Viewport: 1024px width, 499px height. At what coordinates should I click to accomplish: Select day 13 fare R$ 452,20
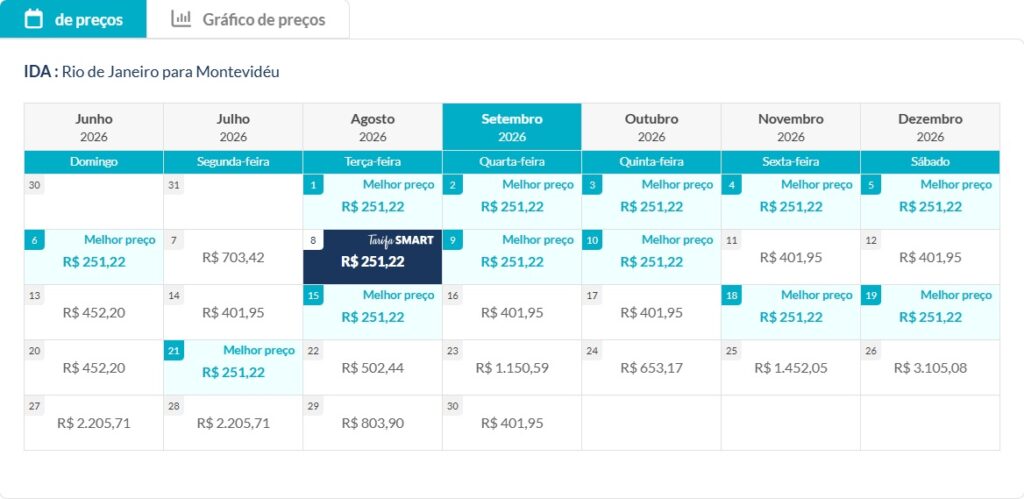[93, 312]
